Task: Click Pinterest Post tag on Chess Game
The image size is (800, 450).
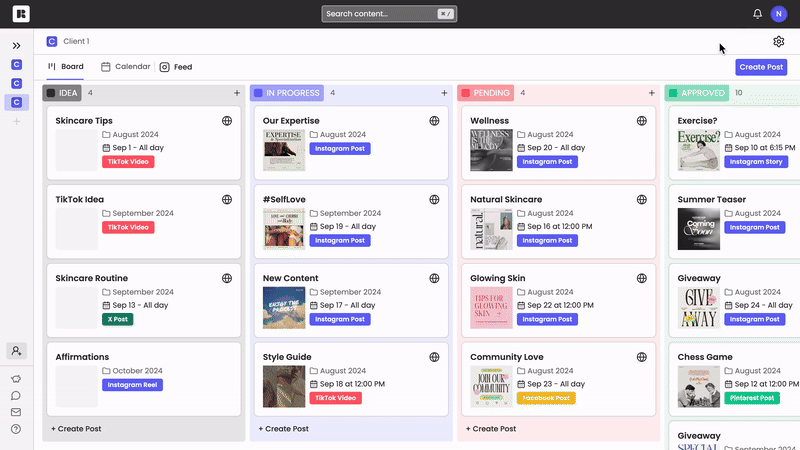Action: pos(752,398)
